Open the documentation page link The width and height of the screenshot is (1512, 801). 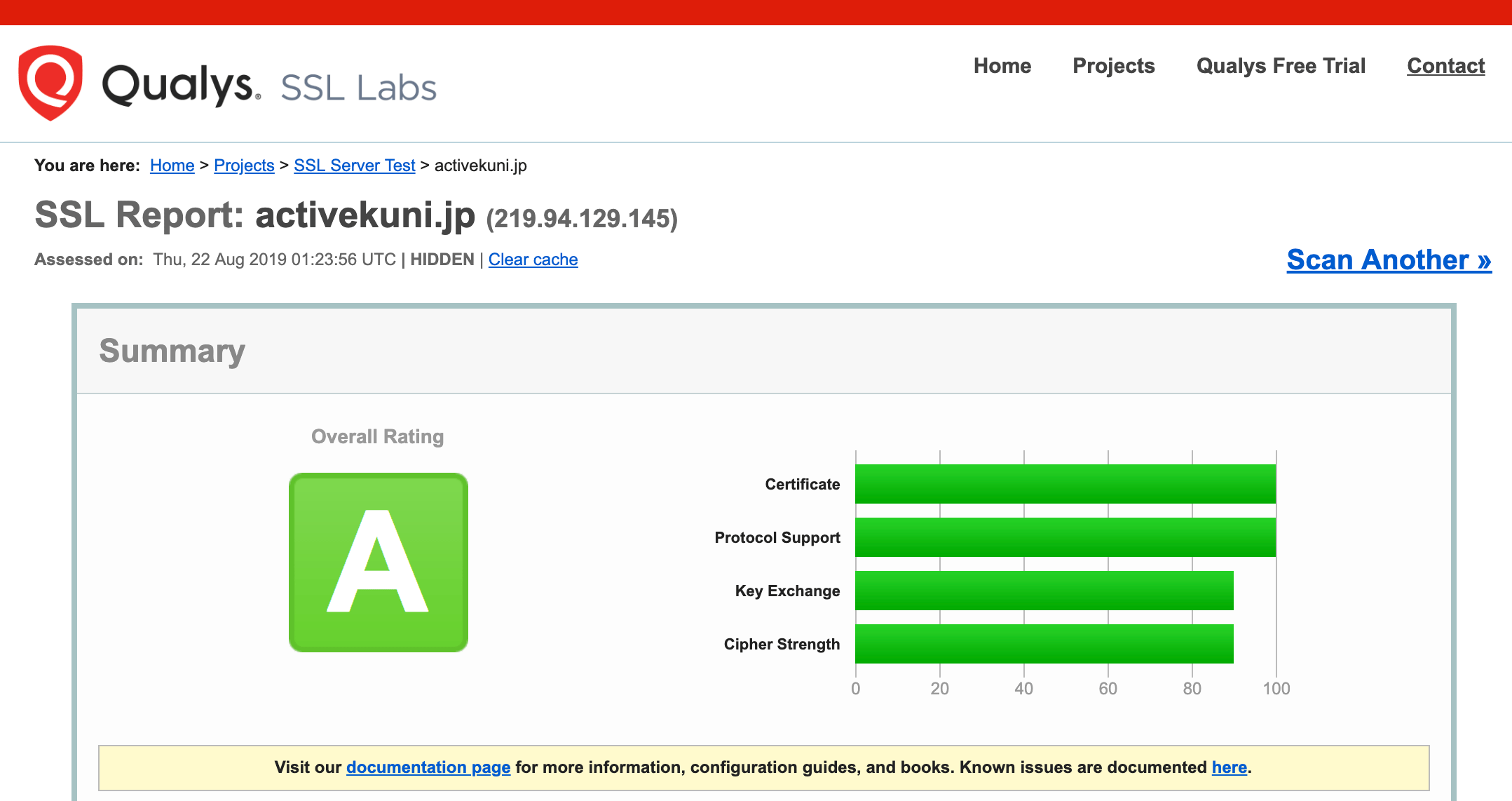tap(428, 767)
